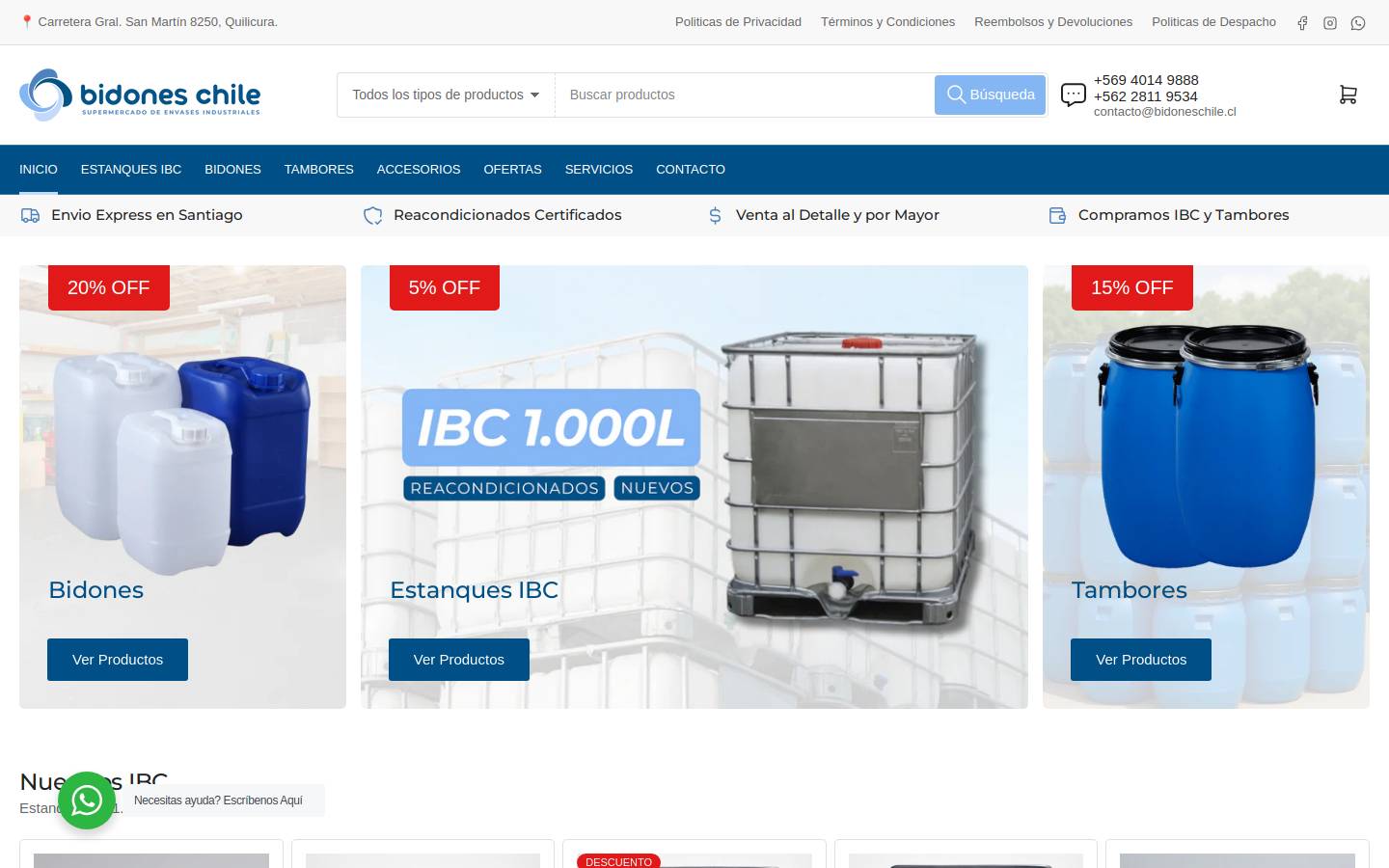This screenshot has width=1389, height=868.
Task: Open the ACCESORIOS menu item
Action: point(419,170)
